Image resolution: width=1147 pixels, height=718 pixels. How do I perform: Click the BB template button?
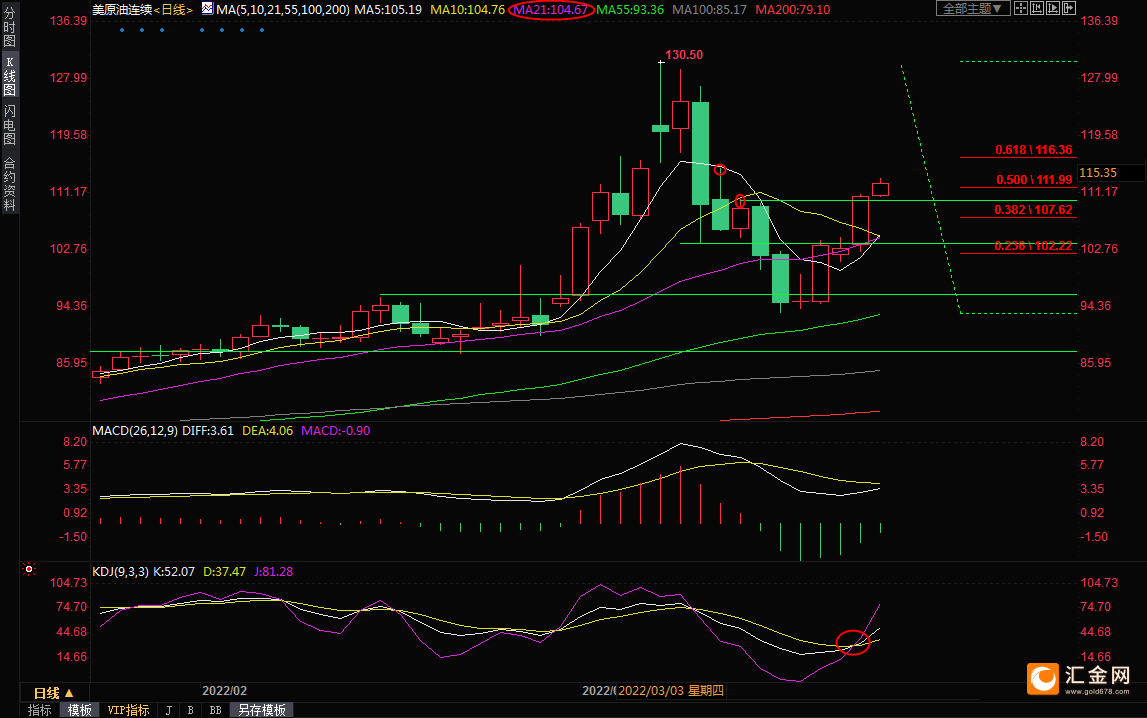click(215, 710)
